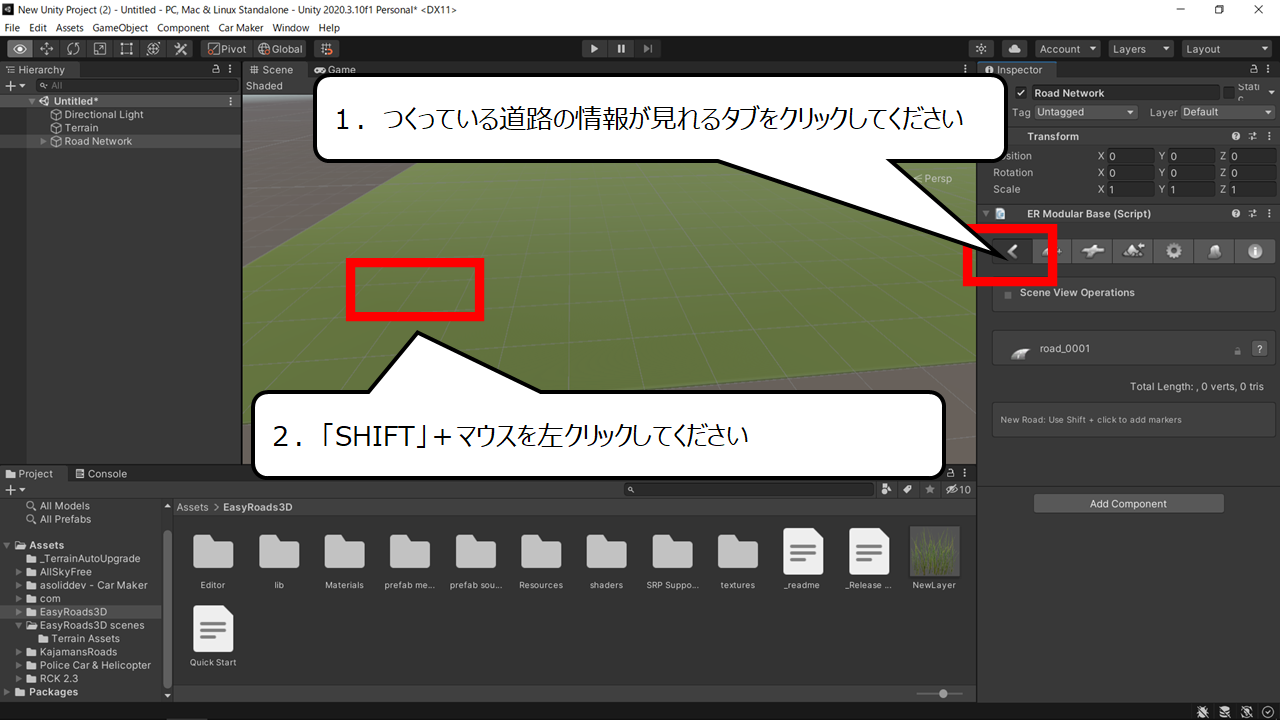Toggle the Static checkbox
This screenshot has width=1280, height=720.
click(1229, 93)
